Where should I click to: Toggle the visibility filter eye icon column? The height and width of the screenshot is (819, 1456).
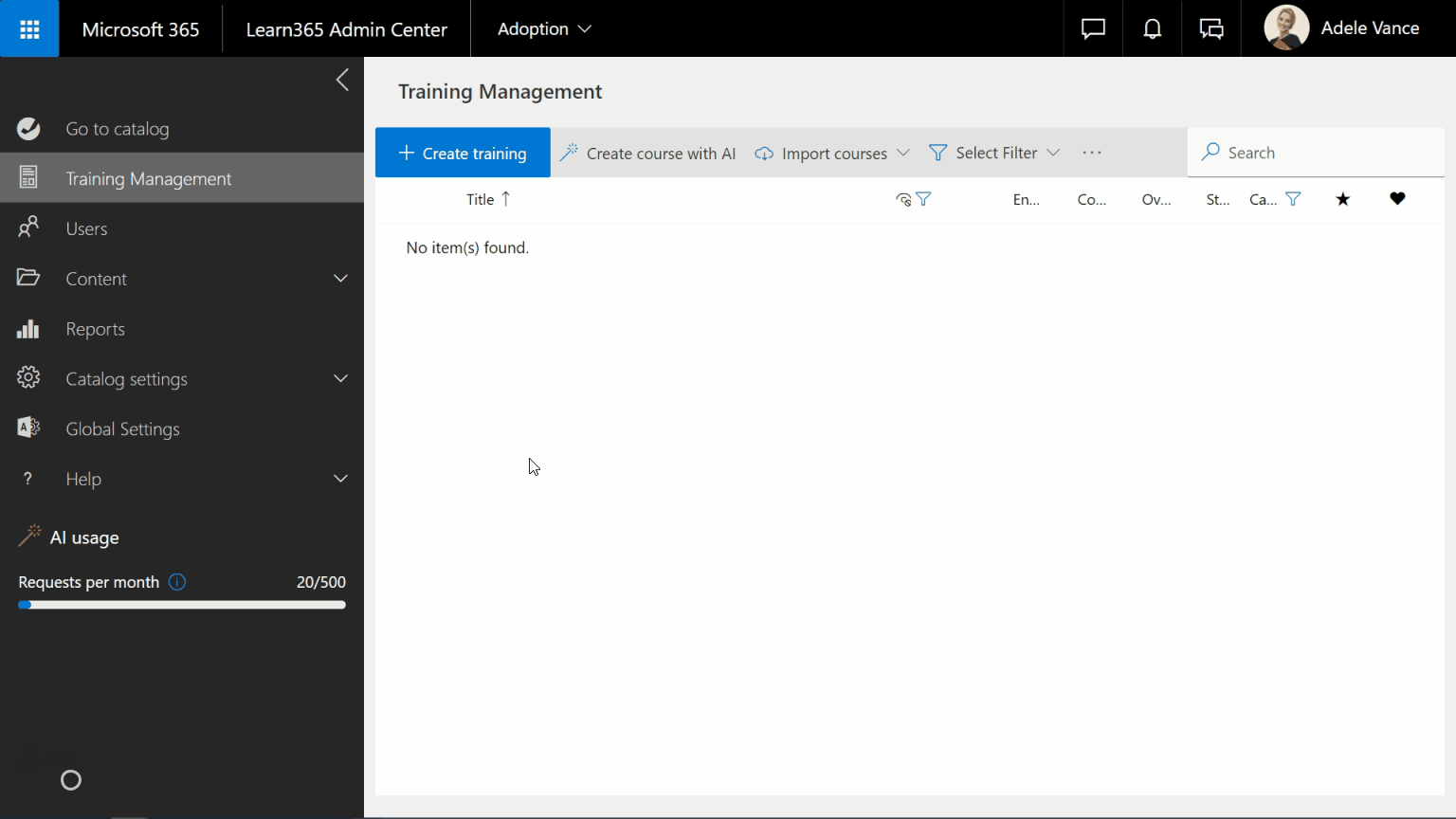point(904,199)
